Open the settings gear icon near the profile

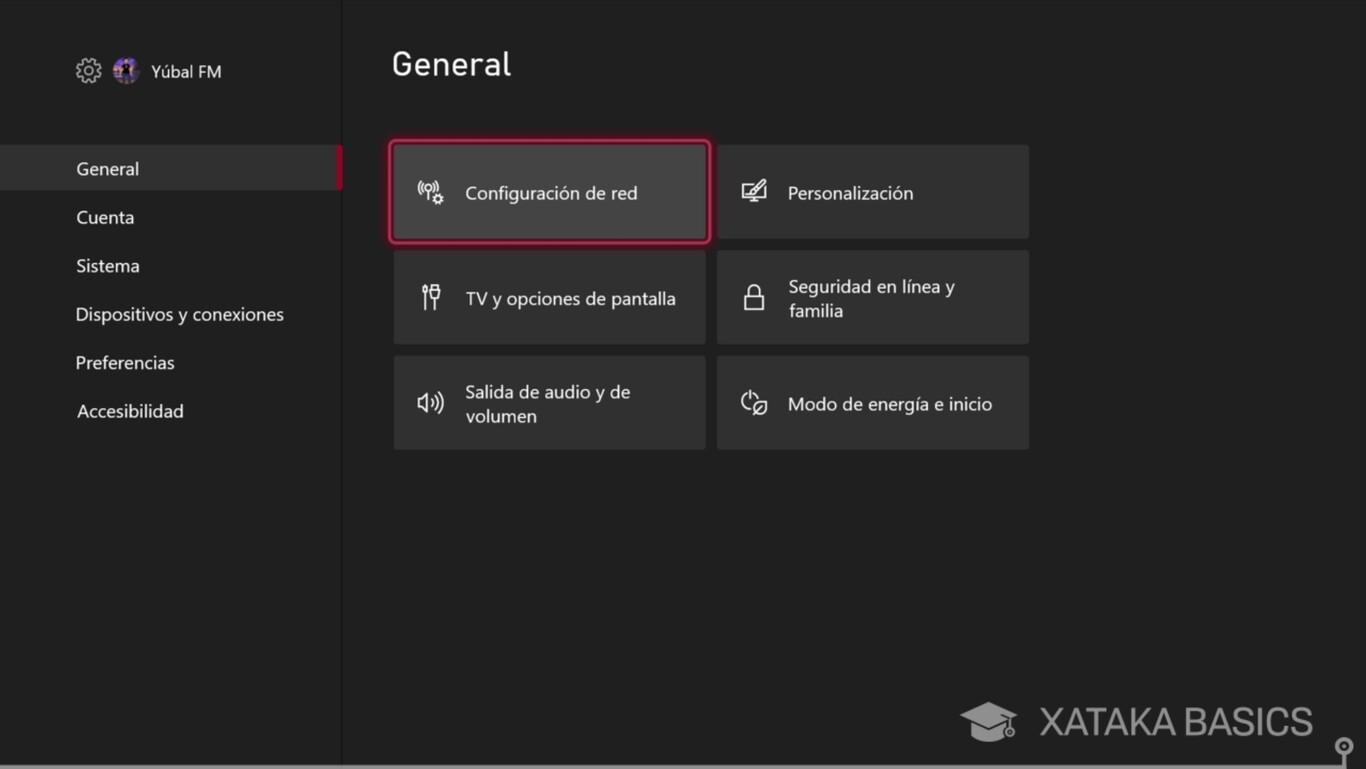88,70
